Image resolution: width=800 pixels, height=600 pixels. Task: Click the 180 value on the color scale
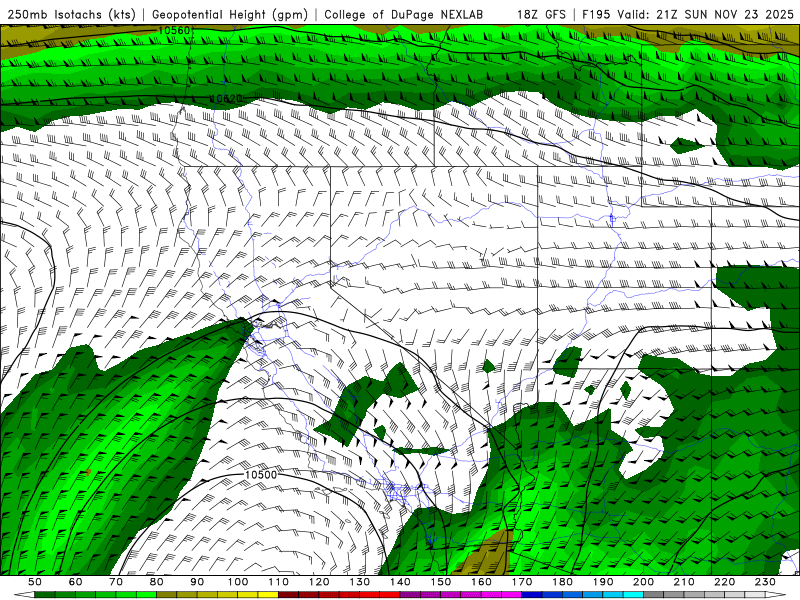coord(562,582)
